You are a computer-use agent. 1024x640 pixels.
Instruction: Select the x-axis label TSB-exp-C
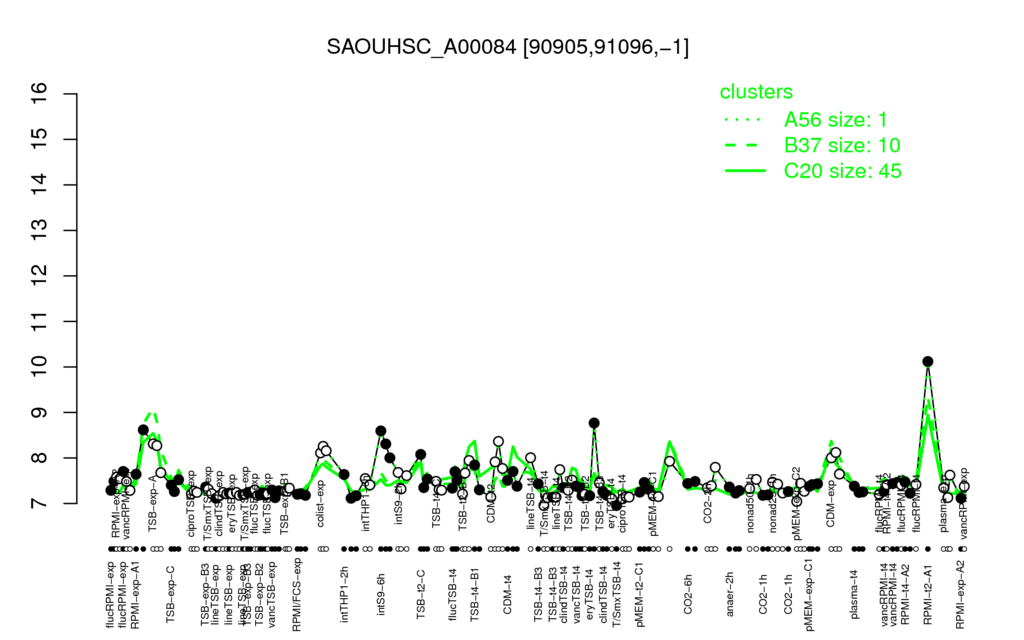(171, 594)
